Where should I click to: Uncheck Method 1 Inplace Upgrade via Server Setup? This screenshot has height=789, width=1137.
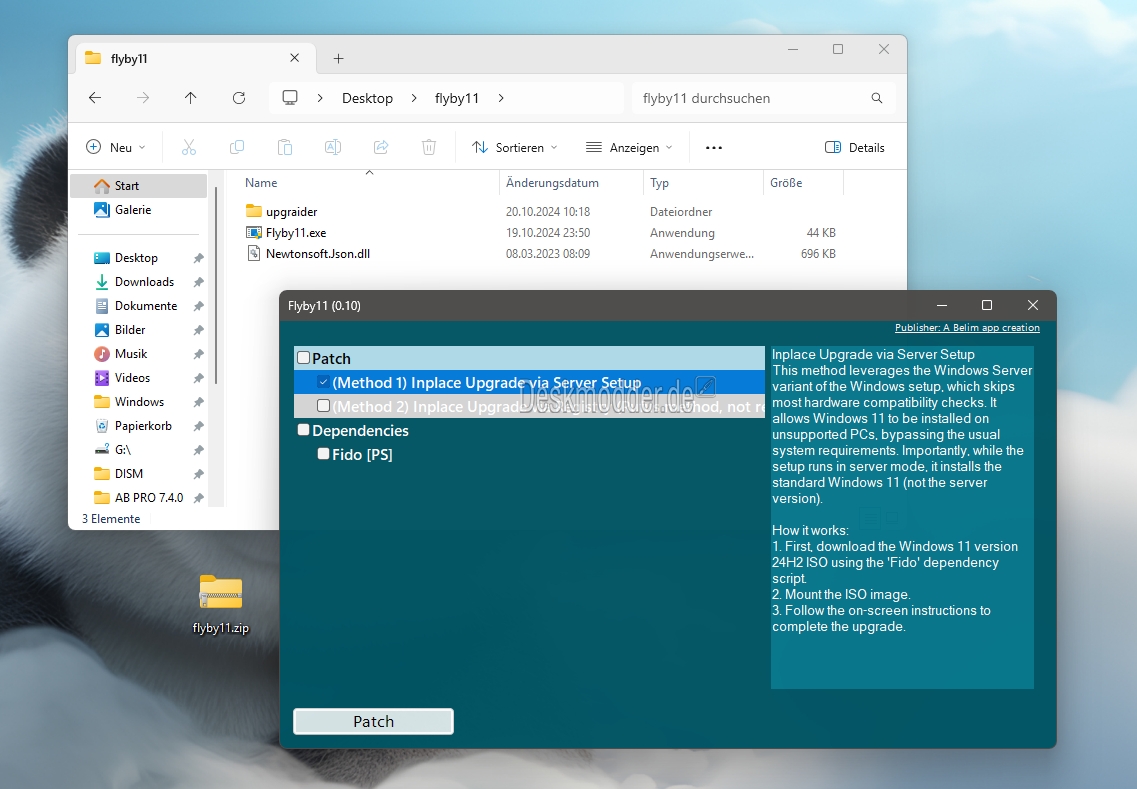pyautogui.click(x=324, y=381)
